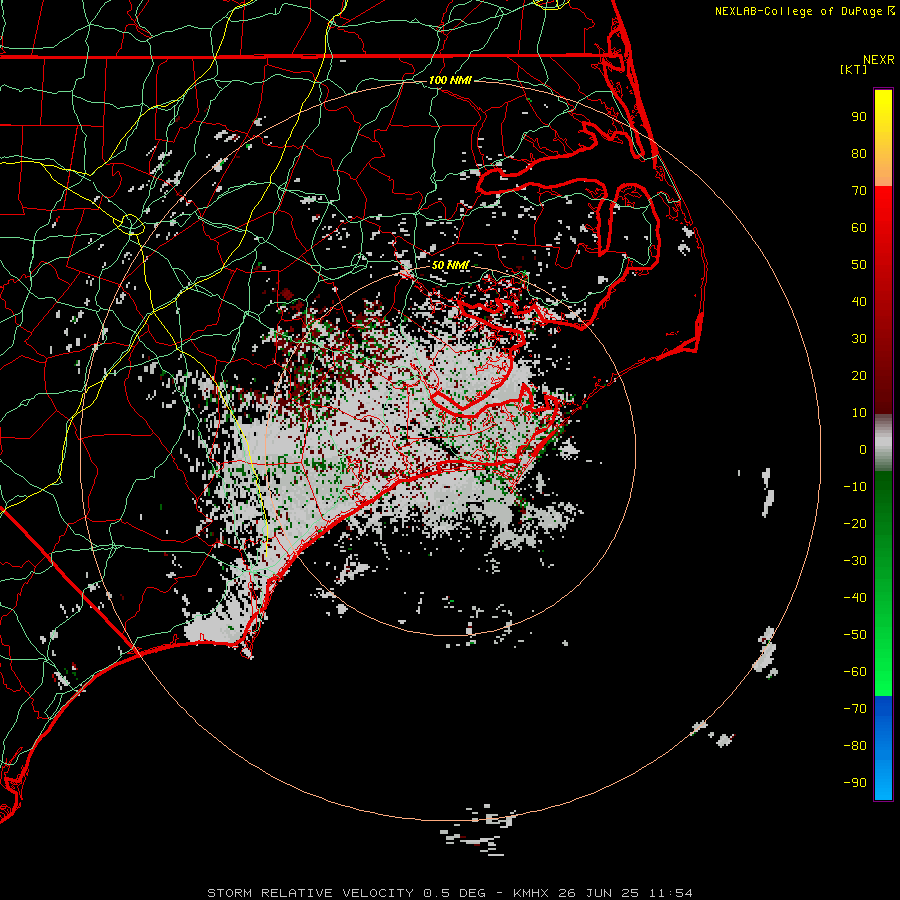Select the -70 scale value
This screenshot has width=900, height=900.
point(855,709)
